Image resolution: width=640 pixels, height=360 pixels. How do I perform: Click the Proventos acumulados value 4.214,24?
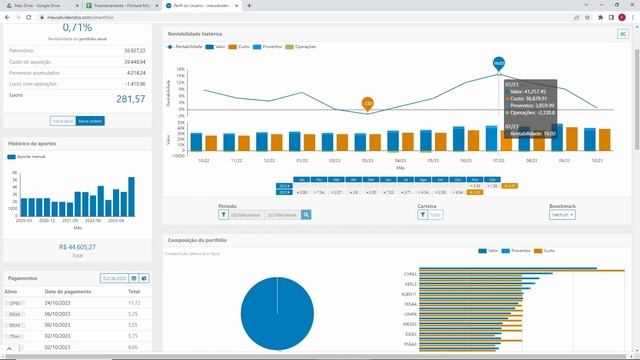(136, 73)
